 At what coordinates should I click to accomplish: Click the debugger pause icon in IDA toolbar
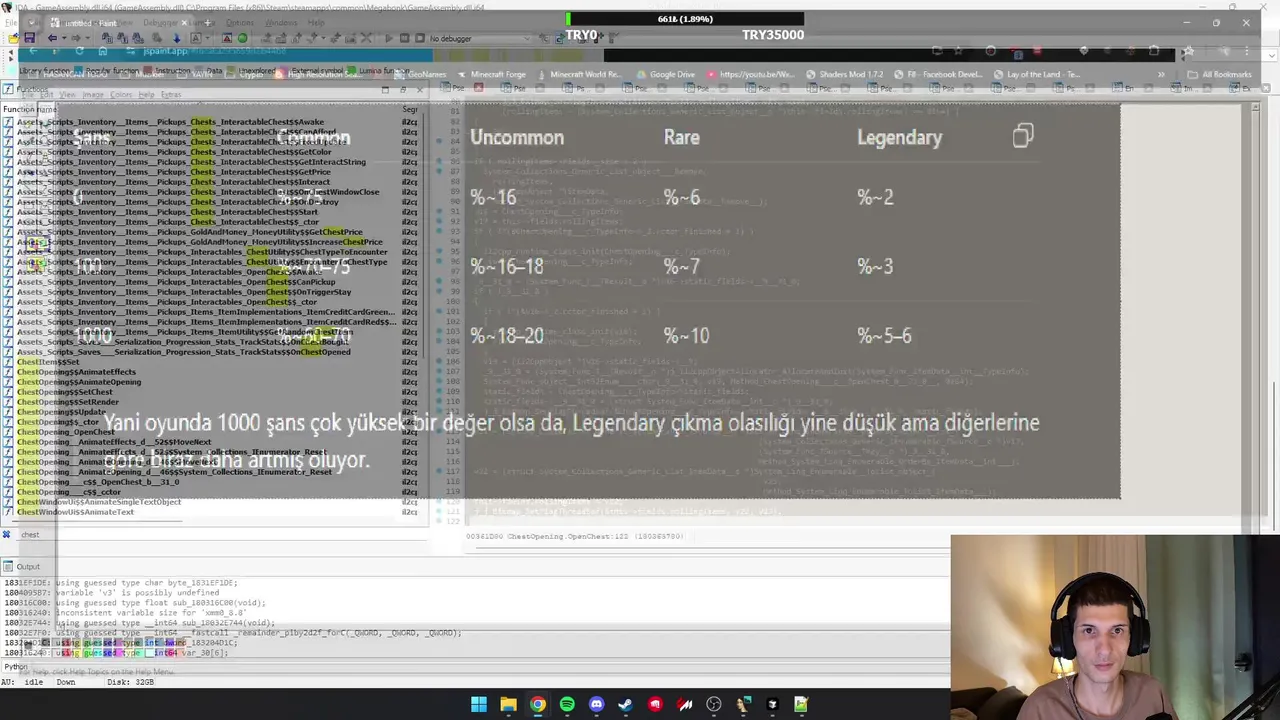[404, 38]
